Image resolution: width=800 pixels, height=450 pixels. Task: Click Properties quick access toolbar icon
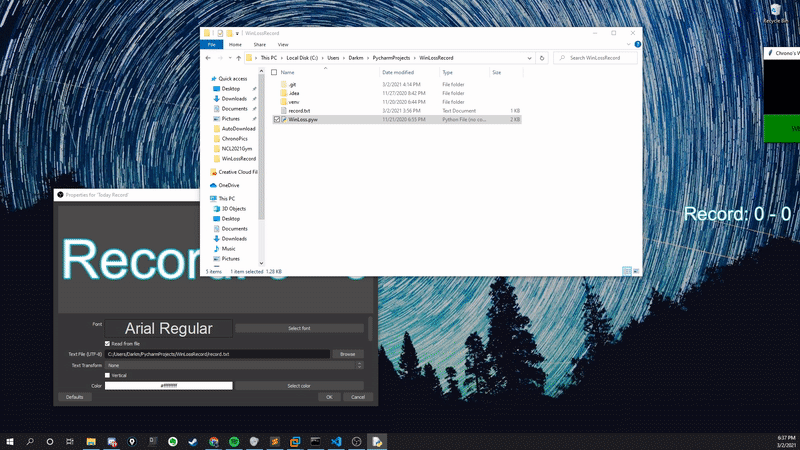(x=220, y=33)
